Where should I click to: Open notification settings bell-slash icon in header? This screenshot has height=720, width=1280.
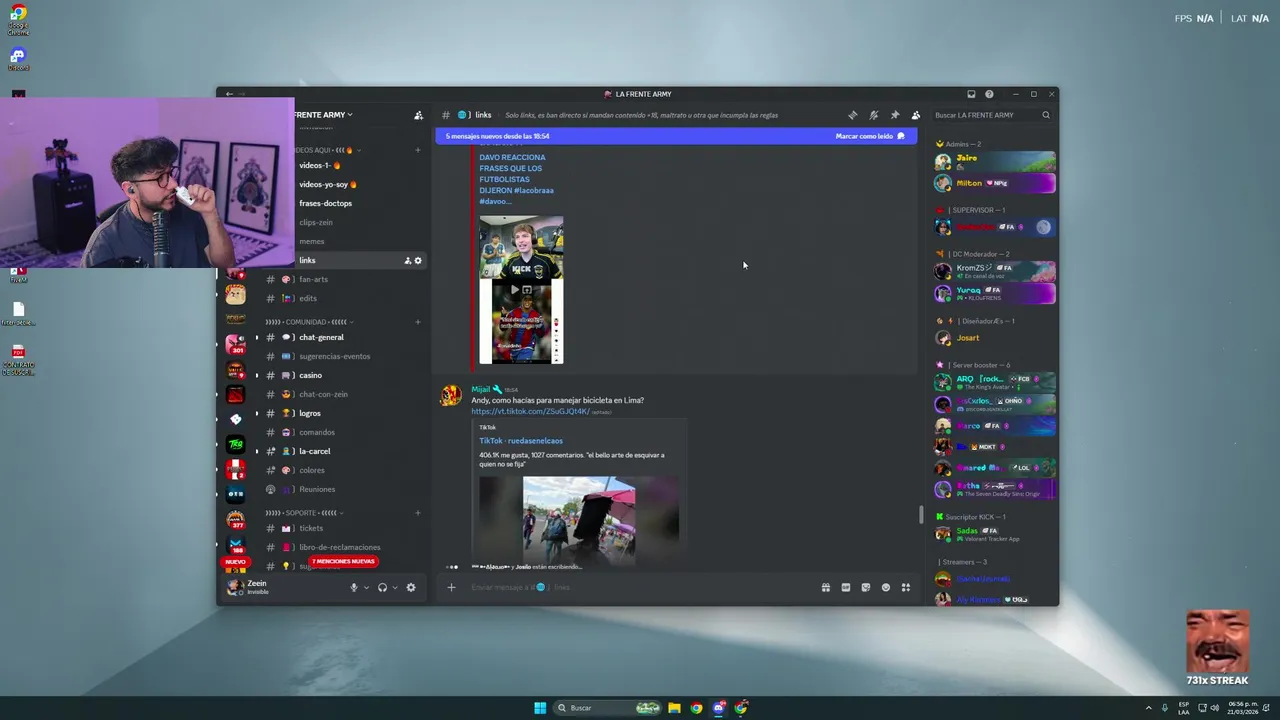(874, 115)
